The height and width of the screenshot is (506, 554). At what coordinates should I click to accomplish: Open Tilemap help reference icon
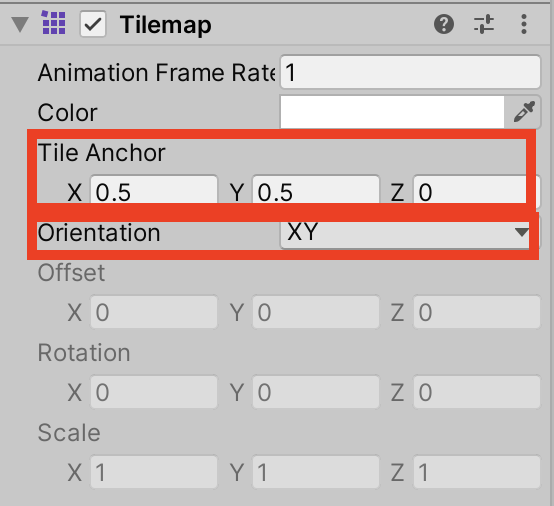(444, 24)
